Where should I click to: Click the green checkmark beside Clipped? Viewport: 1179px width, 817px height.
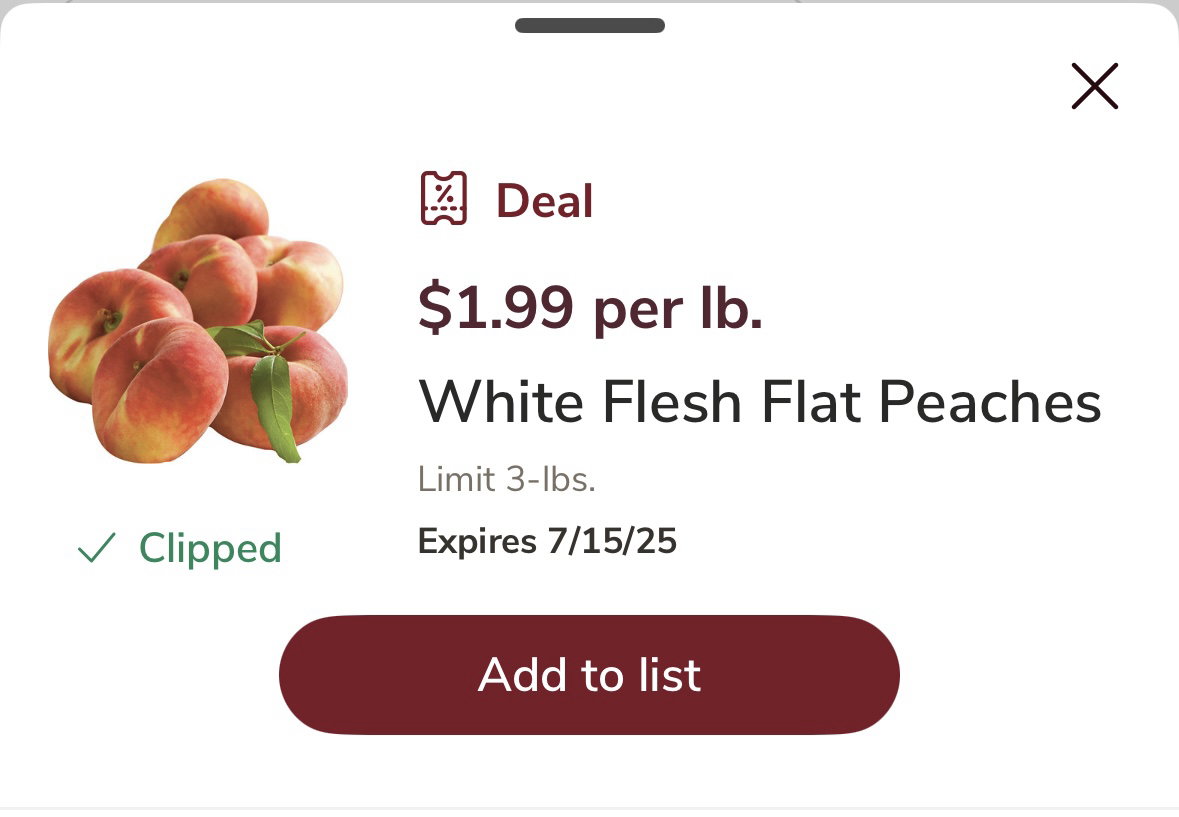click(97, 548)
